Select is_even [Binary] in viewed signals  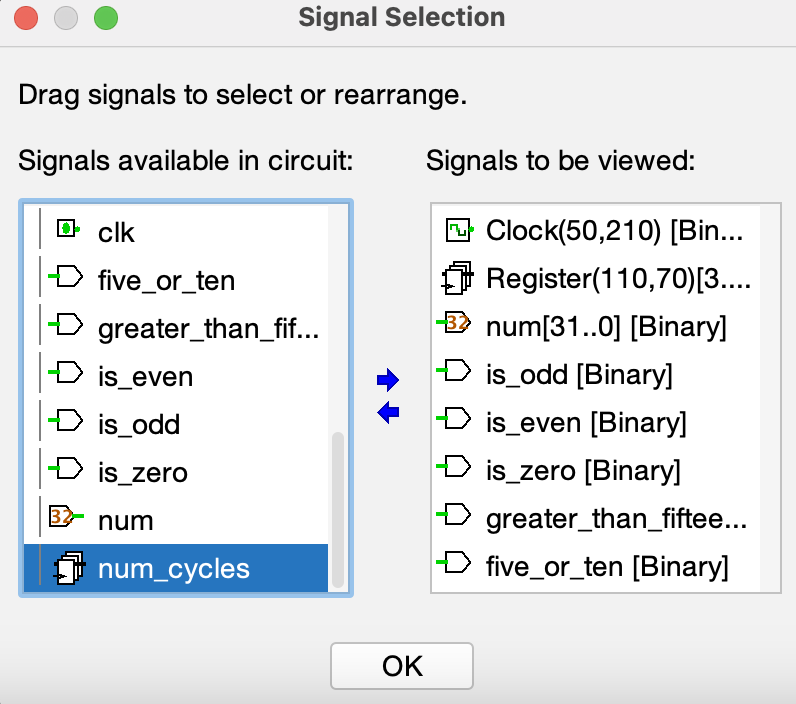click(586, 422)
